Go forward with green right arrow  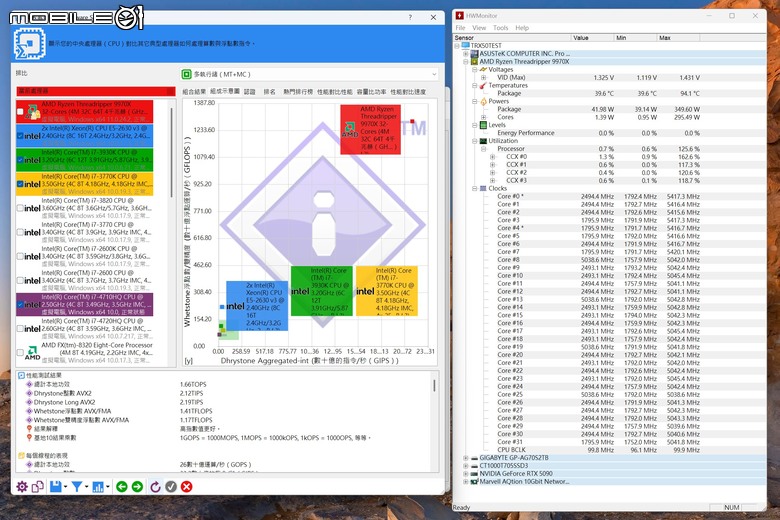tap(137, 487)
